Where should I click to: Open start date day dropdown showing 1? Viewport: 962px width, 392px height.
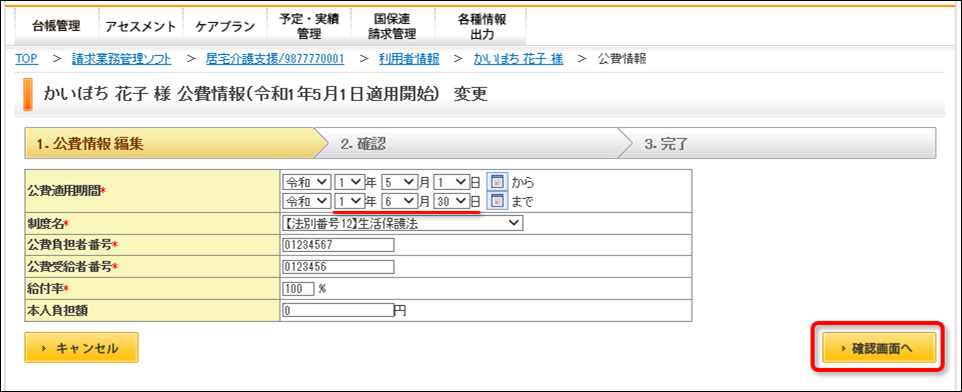(x=451, y=182)
